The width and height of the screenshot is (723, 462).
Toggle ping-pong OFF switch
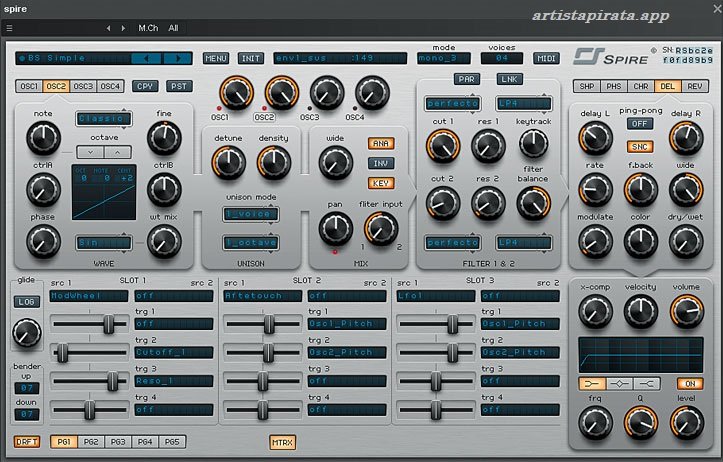click(640, 124)
